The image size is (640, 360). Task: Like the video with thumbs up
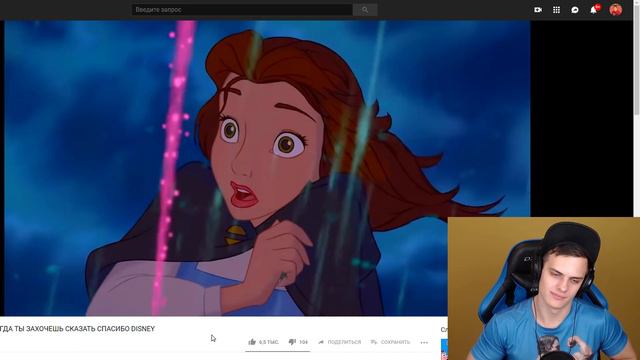click(x=252, y=342)
